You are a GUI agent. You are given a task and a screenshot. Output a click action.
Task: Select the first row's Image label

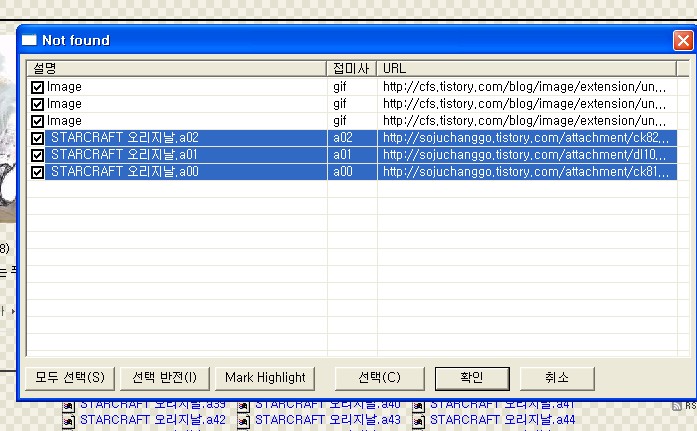(64, 87)
